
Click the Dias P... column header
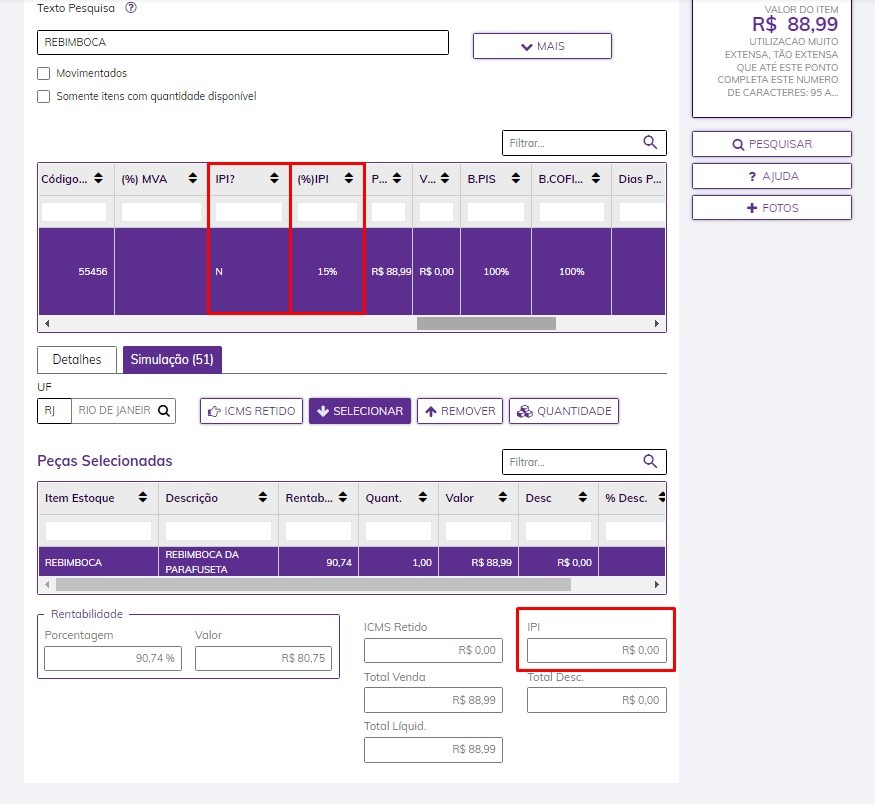coord(640,179)
